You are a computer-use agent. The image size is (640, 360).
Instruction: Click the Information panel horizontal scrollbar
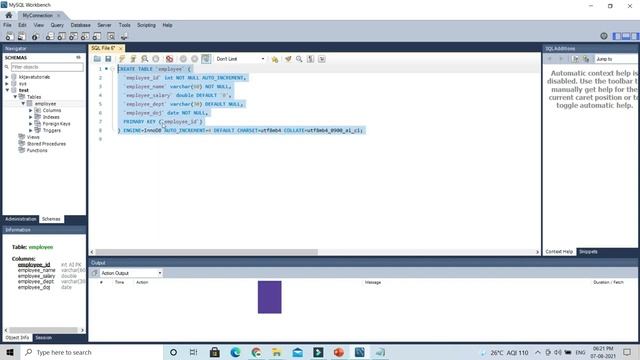pos(44,330)
